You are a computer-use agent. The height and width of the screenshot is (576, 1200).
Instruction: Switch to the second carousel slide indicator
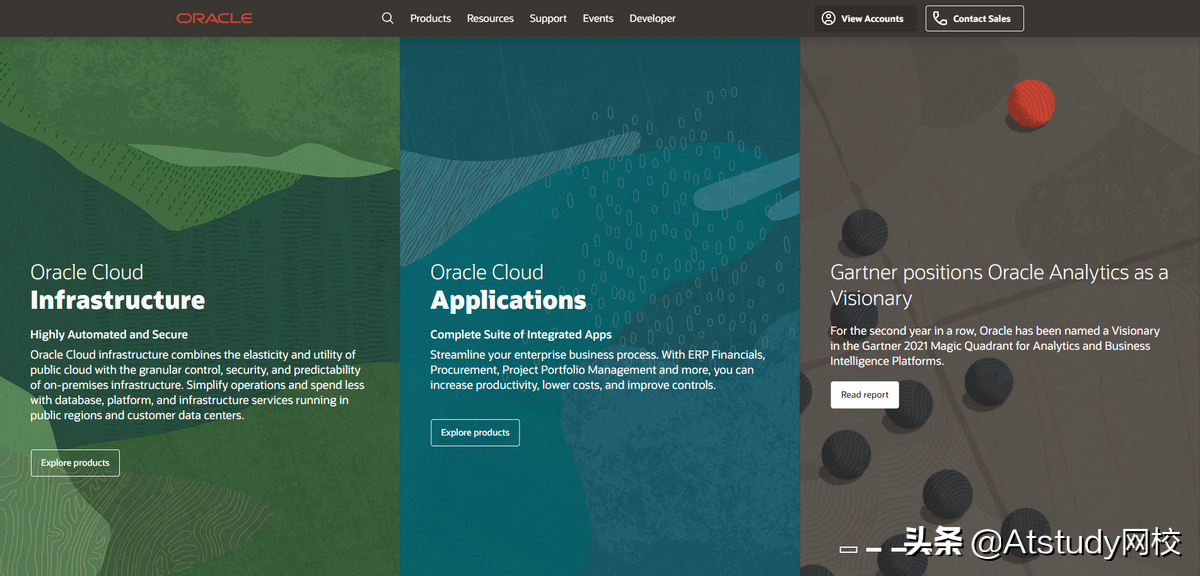coord(873,549)
